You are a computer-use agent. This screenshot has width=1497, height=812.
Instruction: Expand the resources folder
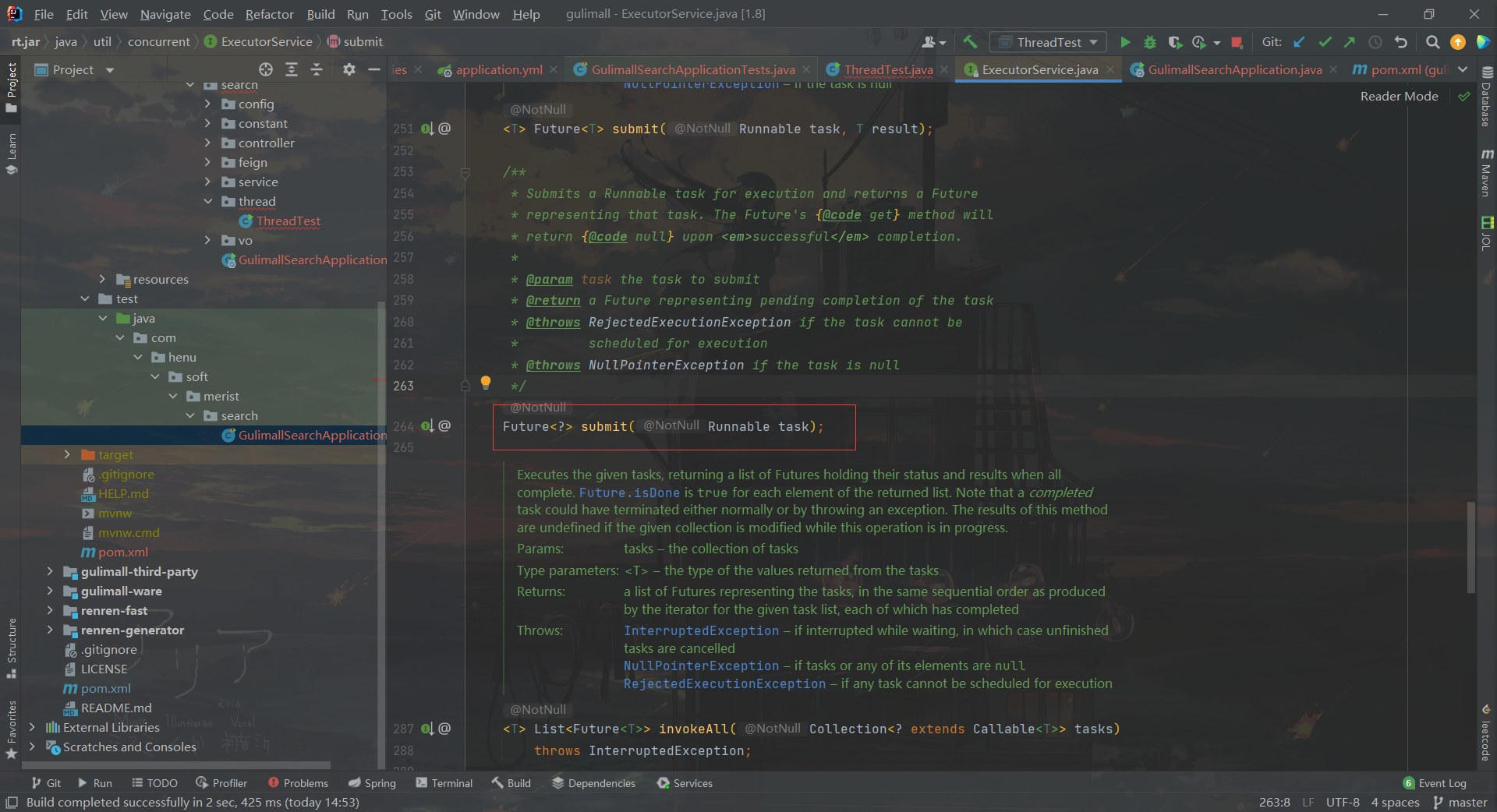[x=102, y=279]
